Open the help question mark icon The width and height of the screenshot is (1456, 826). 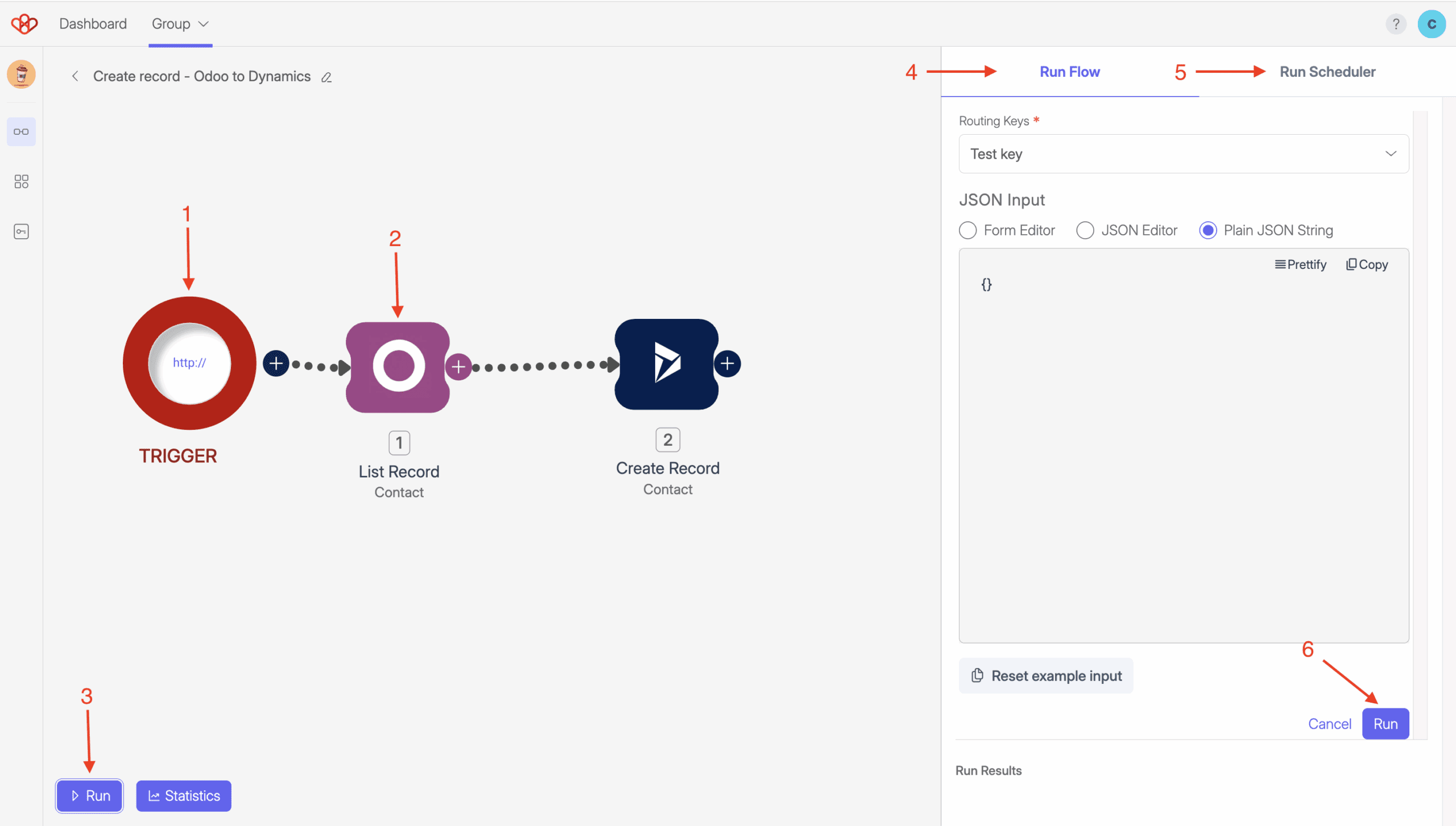[1396, 24]
